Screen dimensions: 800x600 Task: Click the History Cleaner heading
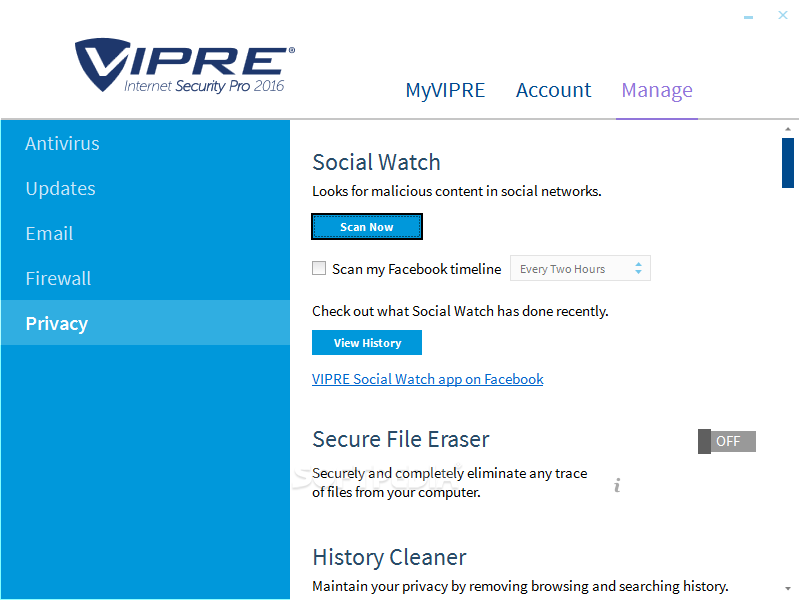coord(389,557)
